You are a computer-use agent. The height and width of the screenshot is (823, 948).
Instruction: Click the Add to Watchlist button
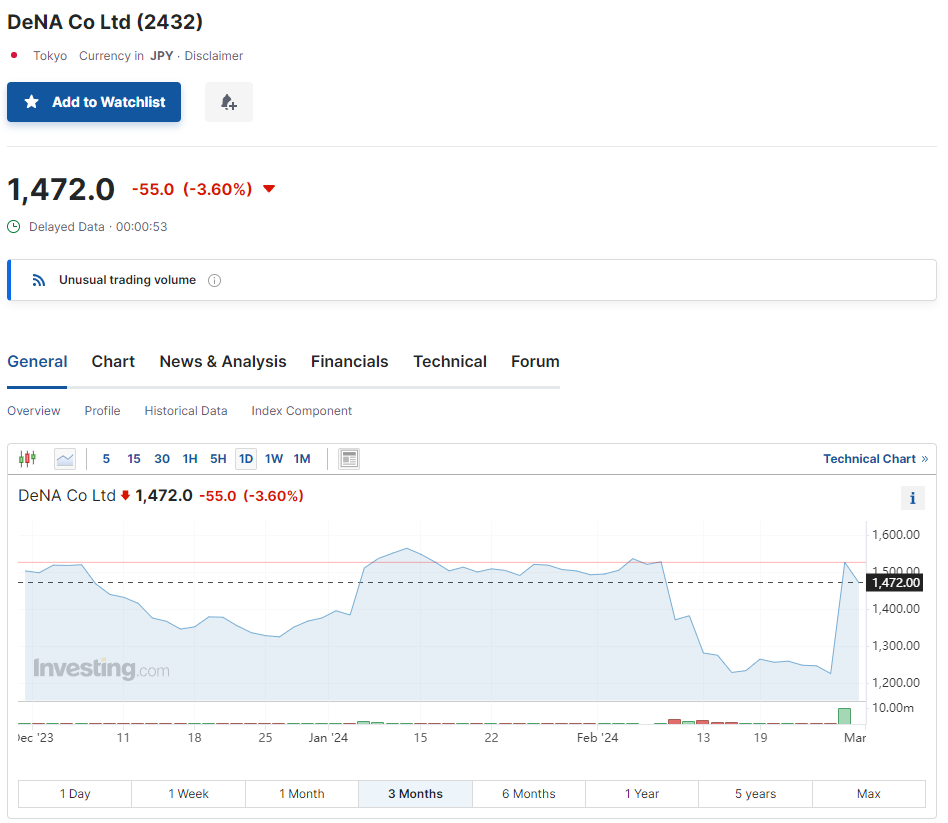pyautogui.click(x=94, y=102)
